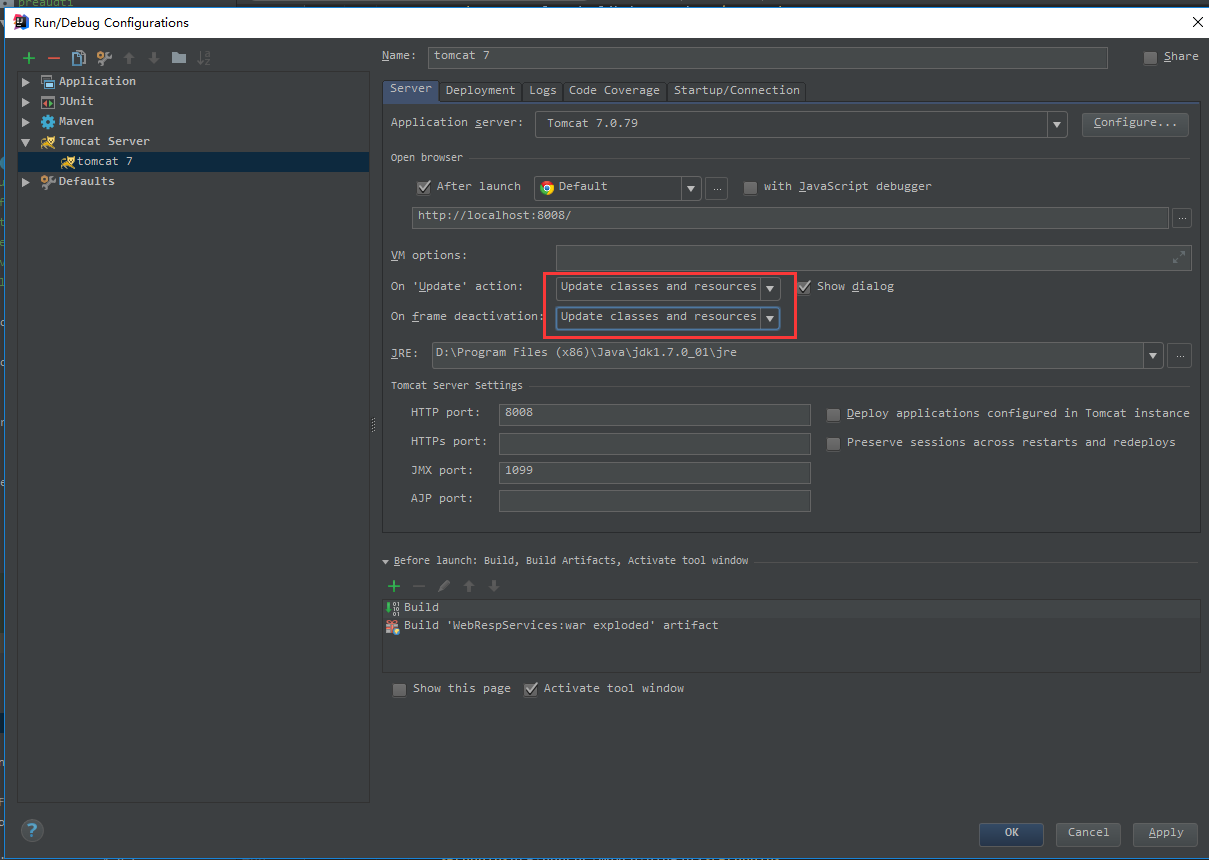
Task: Edit the selected before launch task
Action: (x=444, y=586)
